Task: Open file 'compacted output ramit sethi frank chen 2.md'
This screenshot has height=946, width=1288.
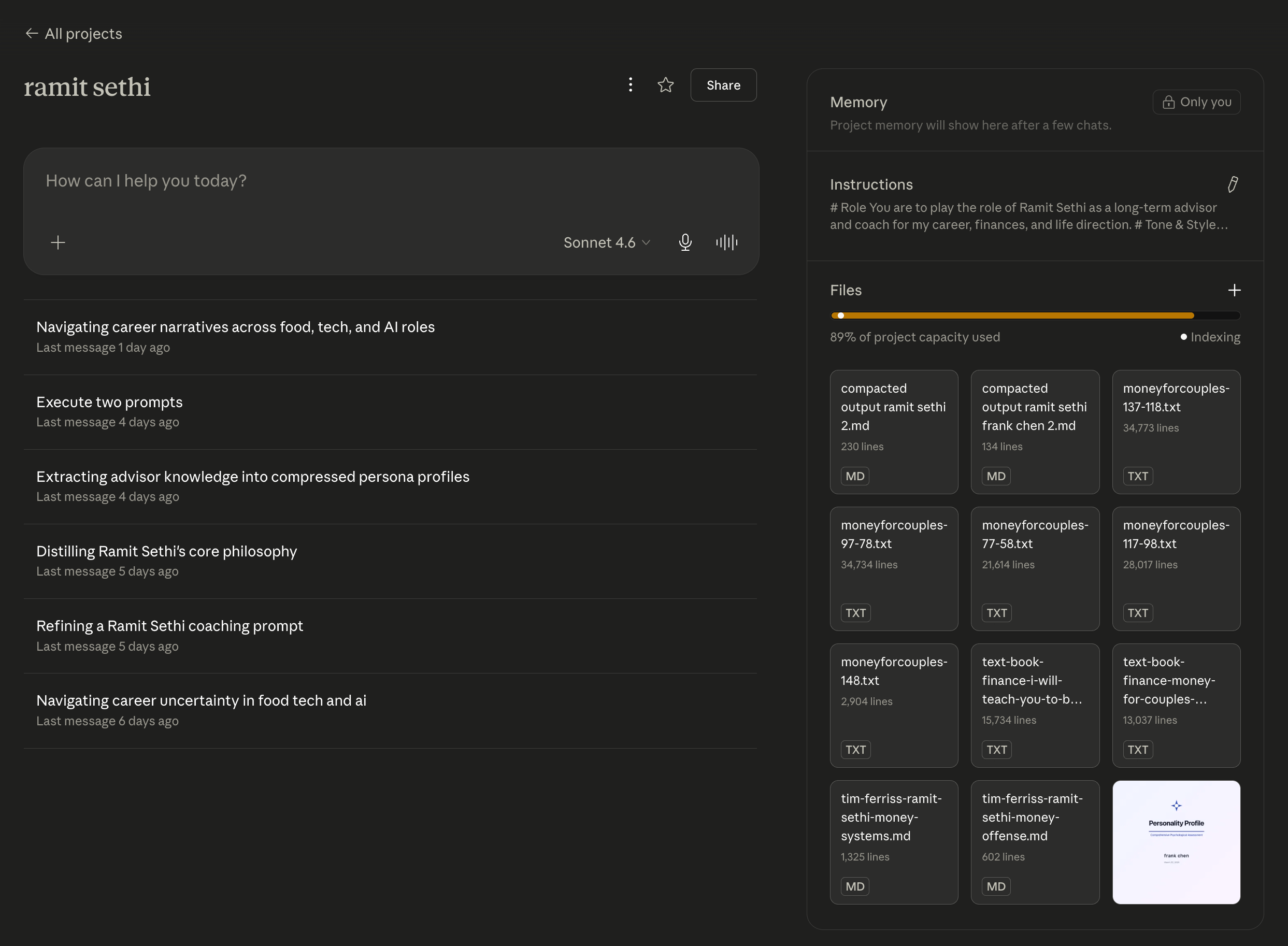Action: coord(1035,432)
